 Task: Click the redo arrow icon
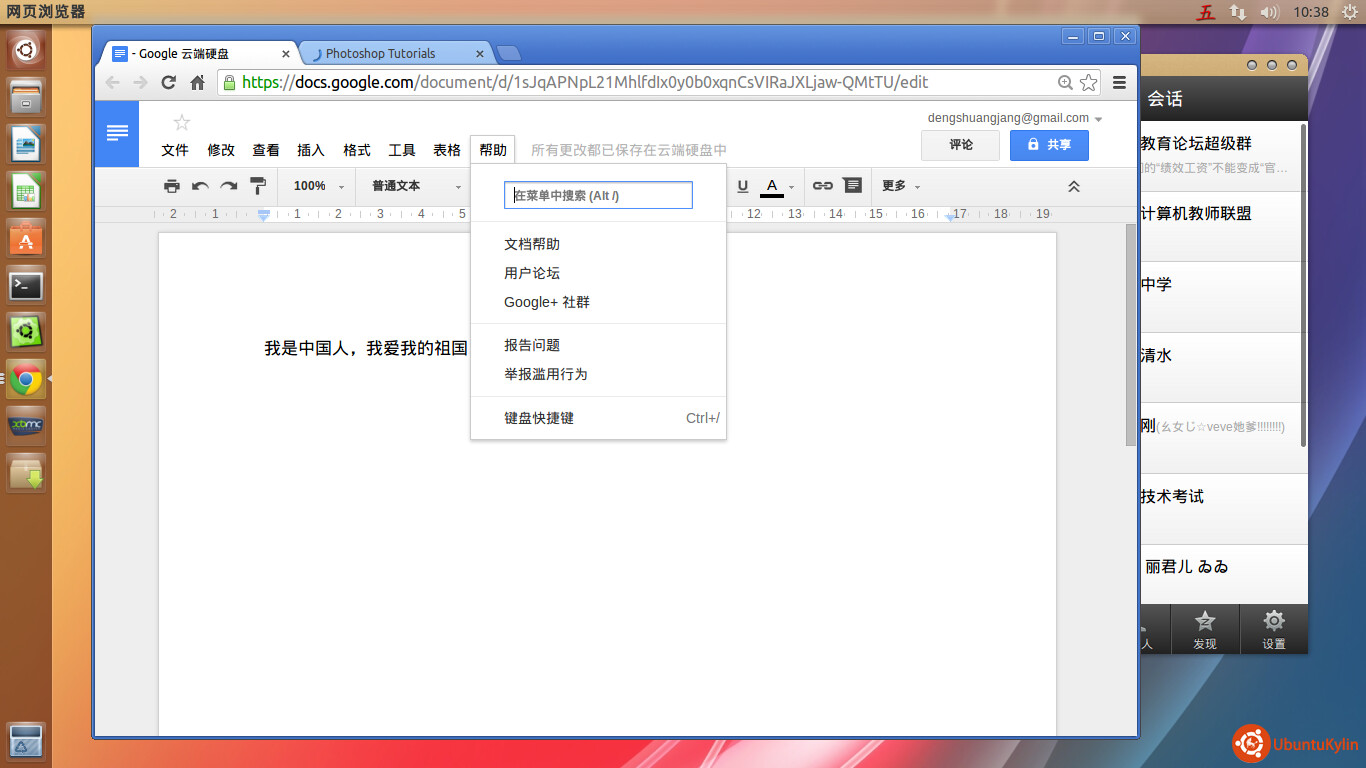coord(229,186)
